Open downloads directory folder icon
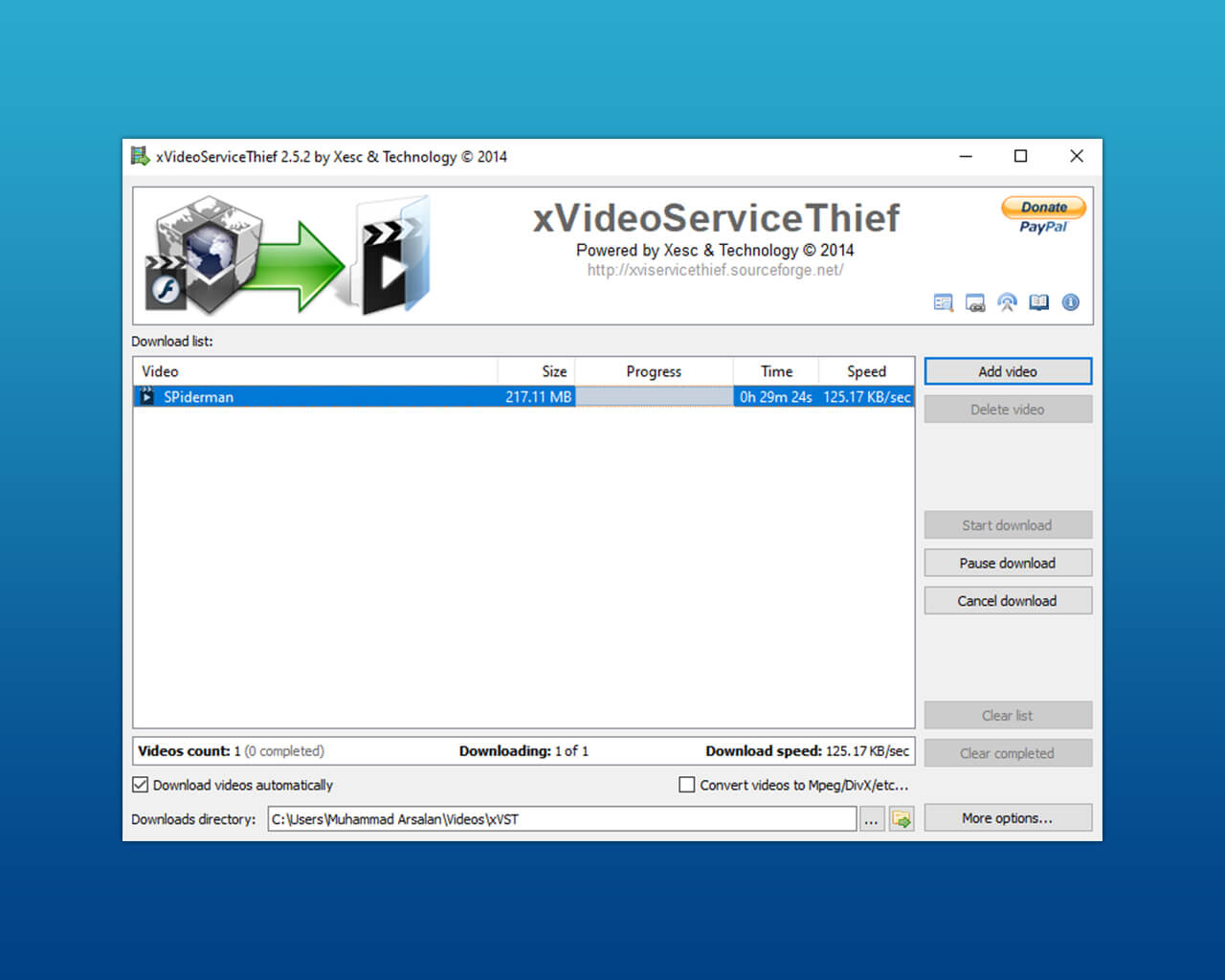This screenshot has width=1225, height=980. coord(902,819)
